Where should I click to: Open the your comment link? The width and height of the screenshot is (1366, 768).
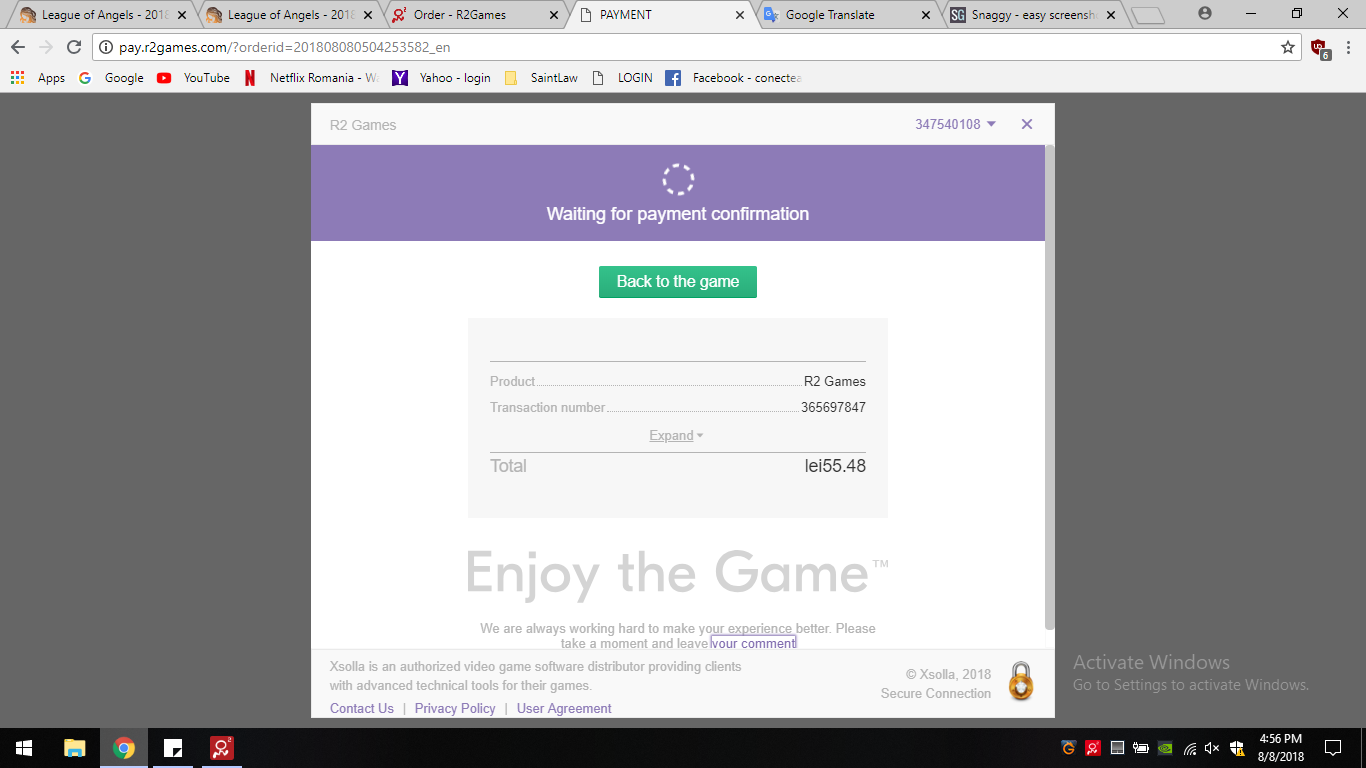click(753, 643)
